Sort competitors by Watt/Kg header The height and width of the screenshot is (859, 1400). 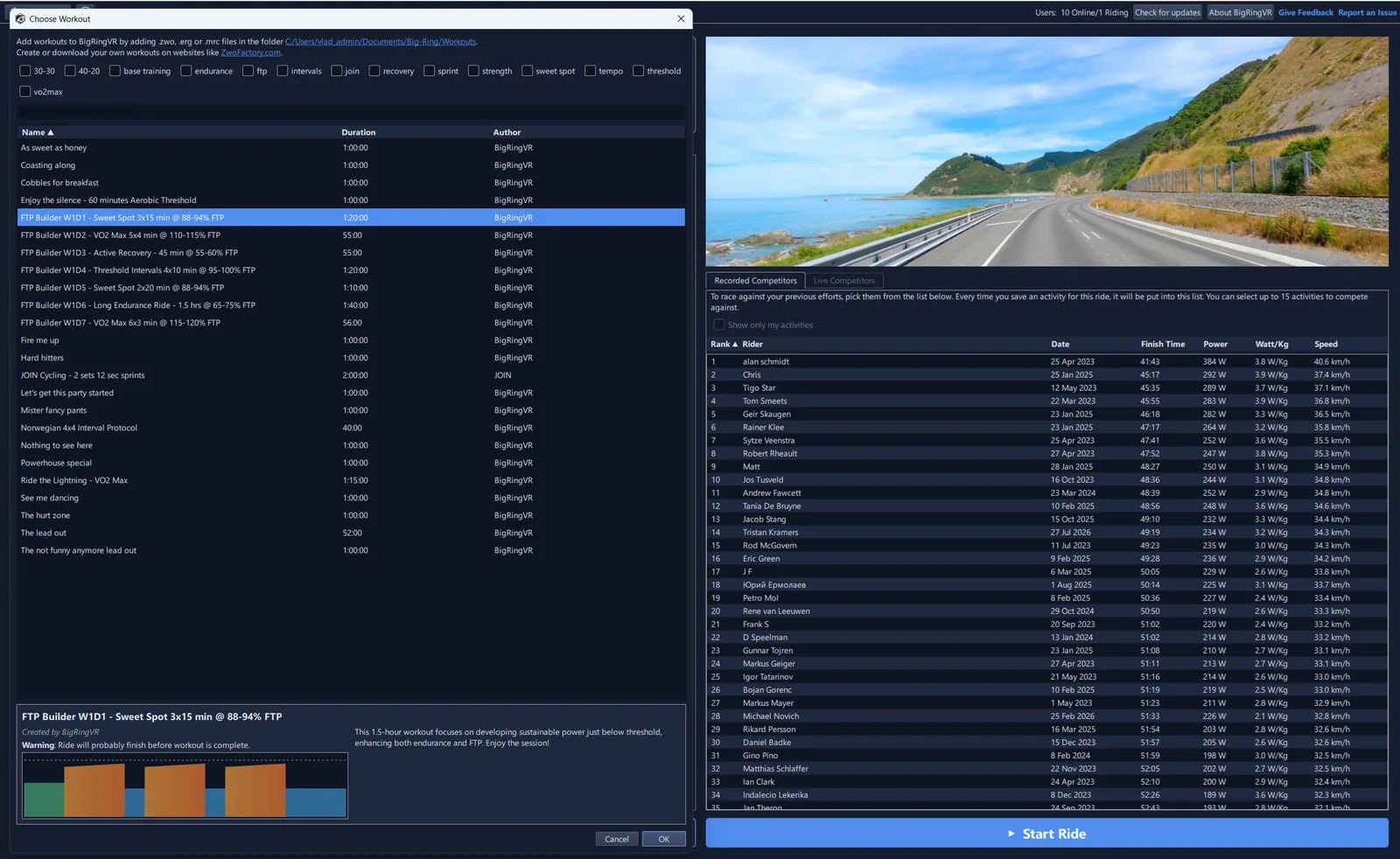(1271, 344)
